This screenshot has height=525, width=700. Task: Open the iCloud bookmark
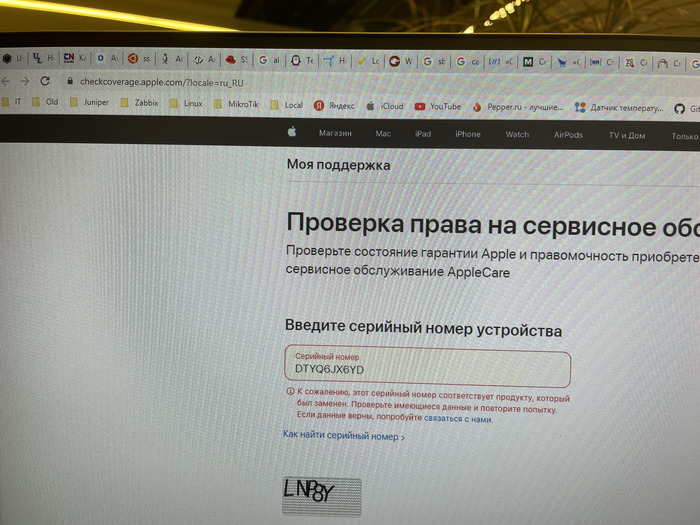tap(385, 106)
